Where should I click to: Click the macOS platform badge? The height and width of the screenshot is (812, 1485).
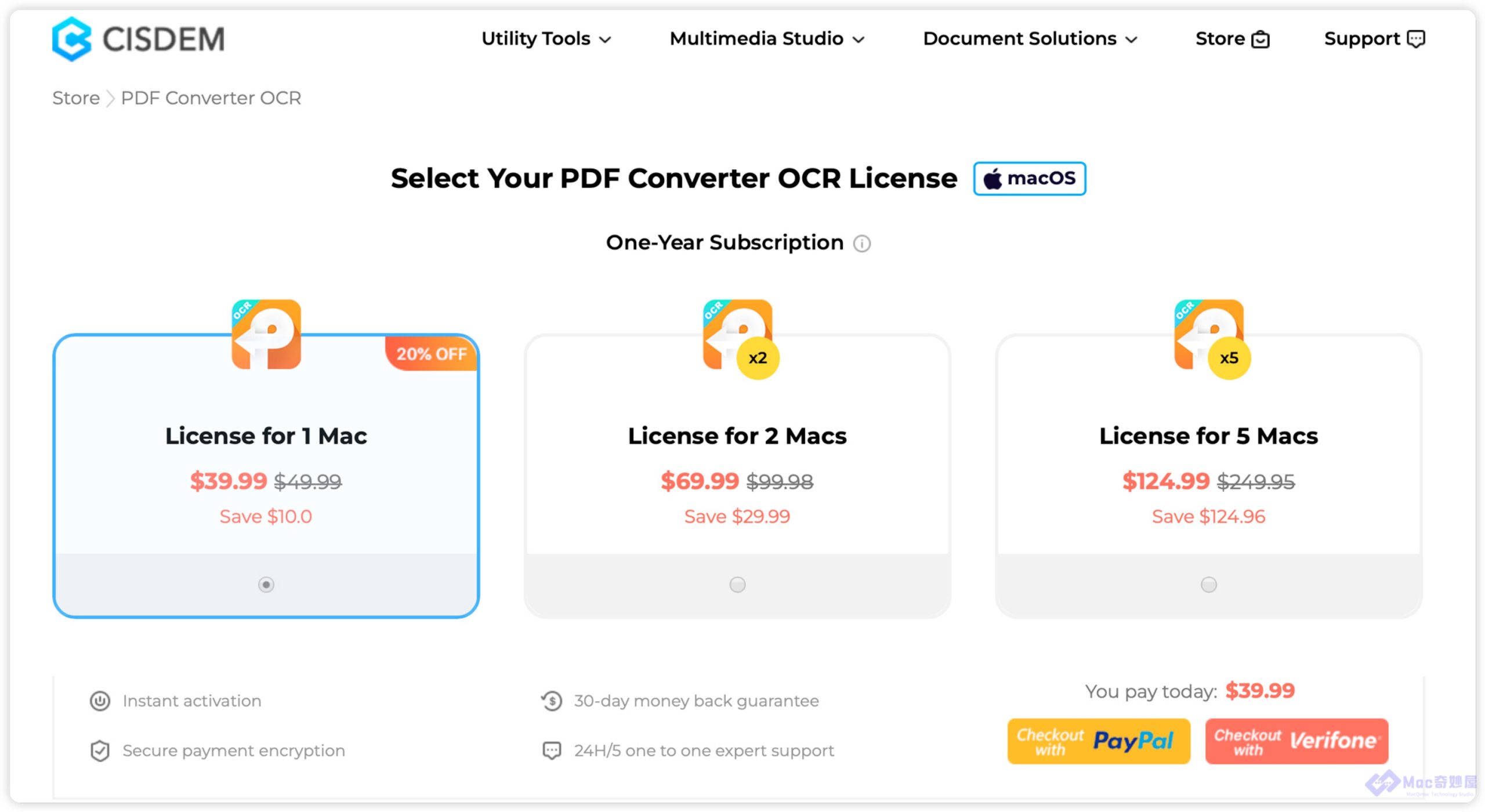[x=1029, y=179]
